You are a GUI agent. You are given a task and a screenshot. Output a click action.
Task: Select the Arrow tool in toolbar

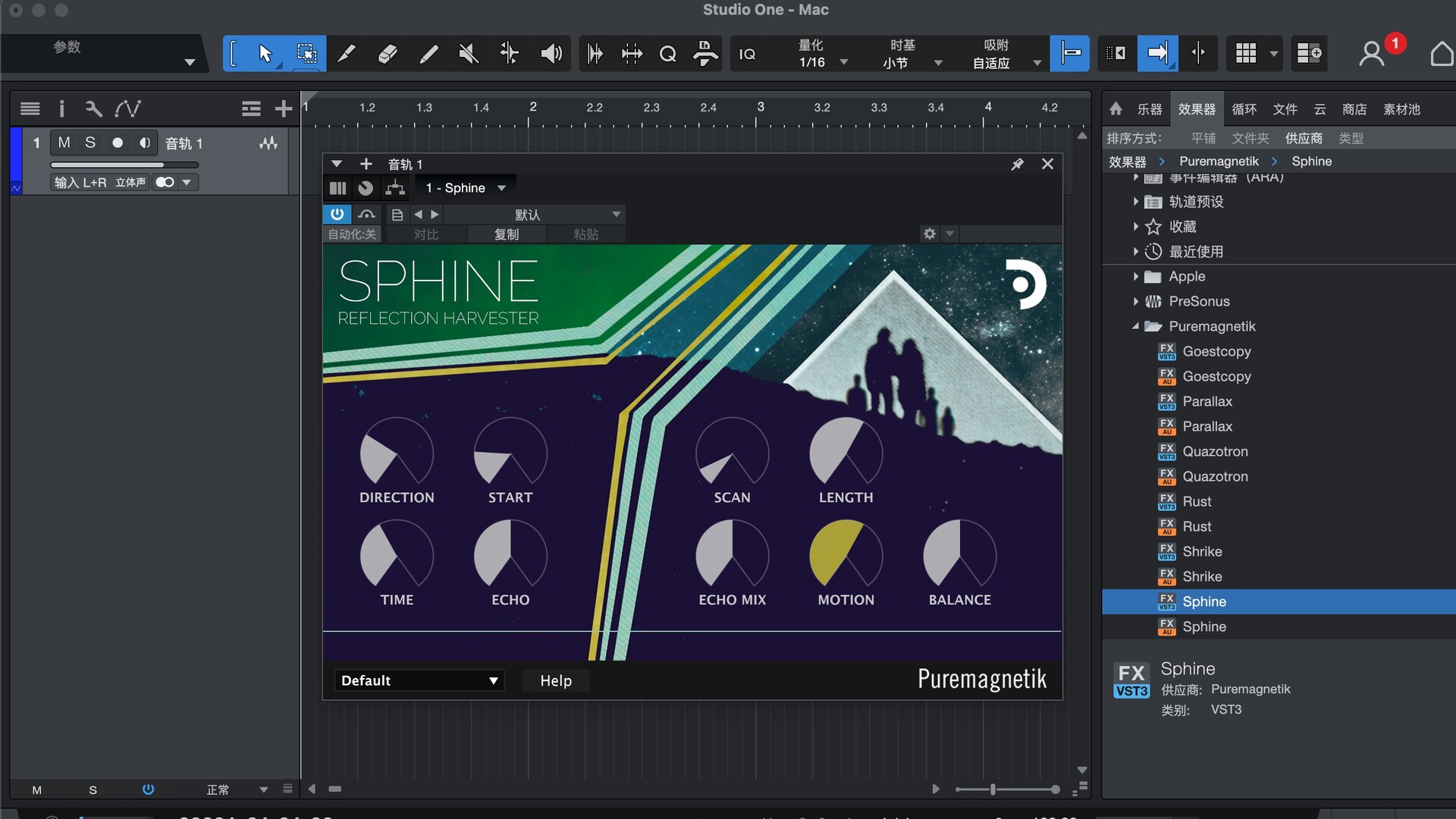(265, 54)
